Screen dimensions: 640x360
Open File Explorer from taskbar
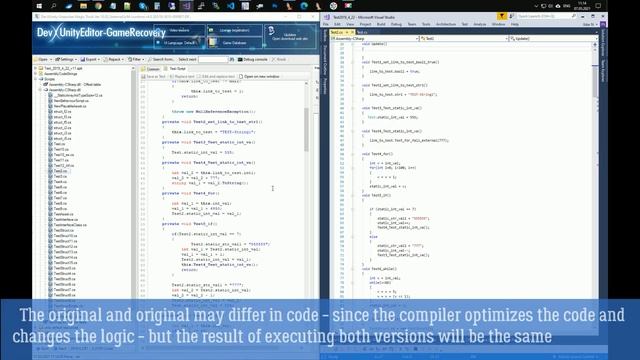coord(83,6)
